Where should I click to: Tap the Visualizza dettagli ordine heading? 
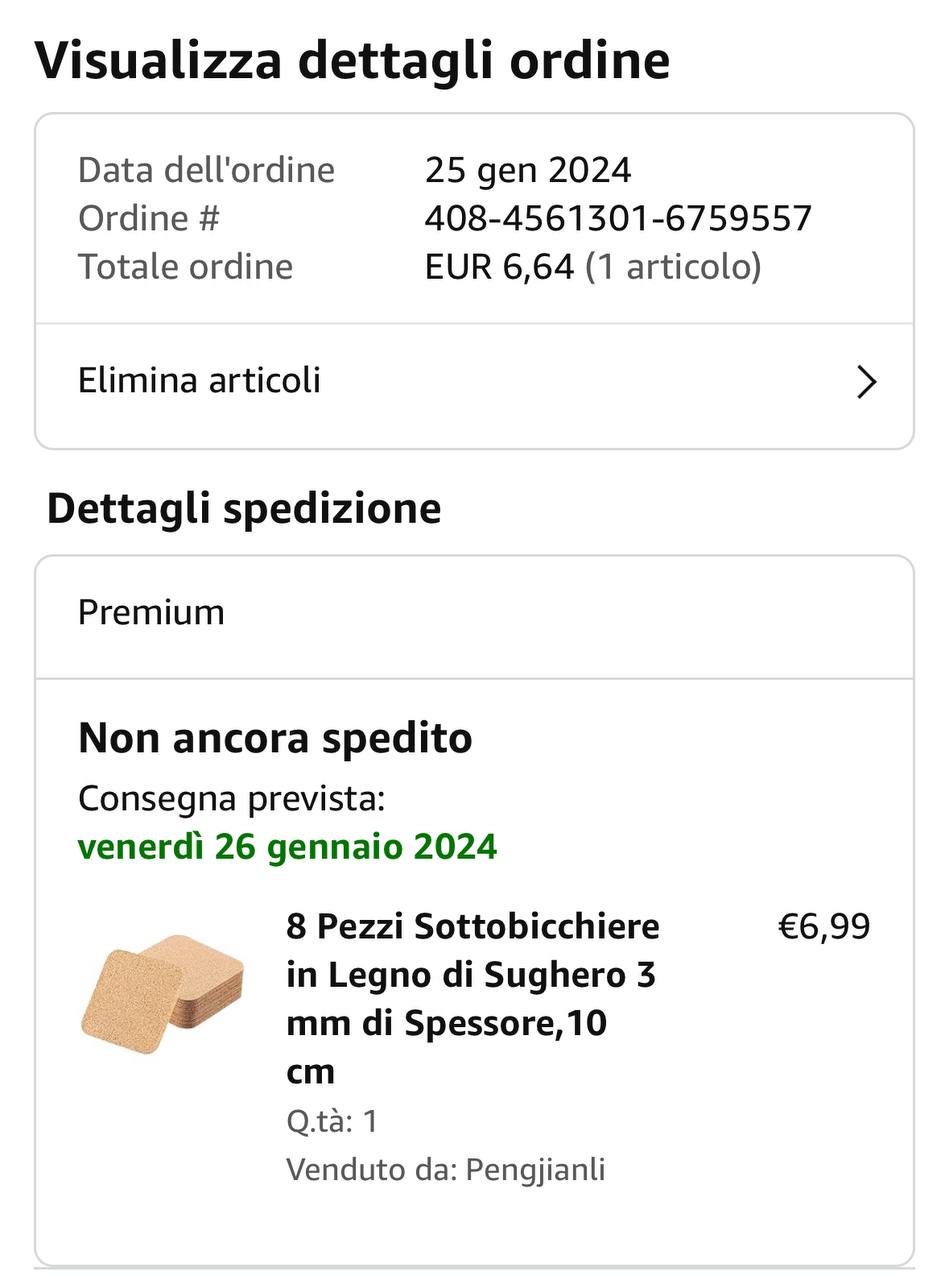[x=352, y=60]
